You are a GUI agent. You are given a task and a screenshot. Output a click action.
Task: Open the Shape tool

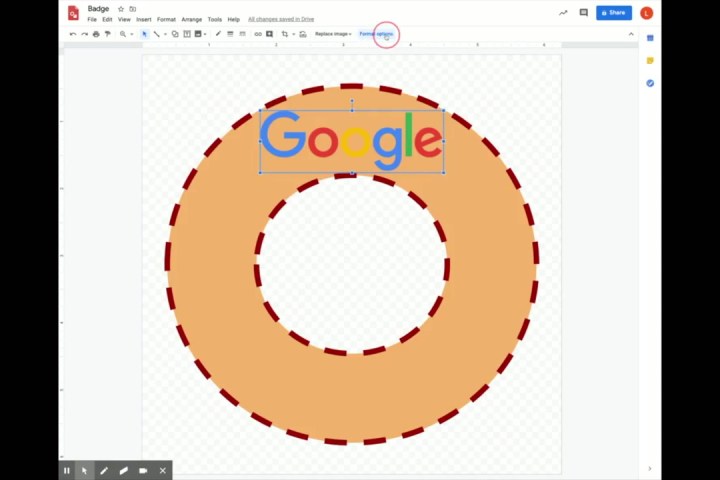(175, 34)
